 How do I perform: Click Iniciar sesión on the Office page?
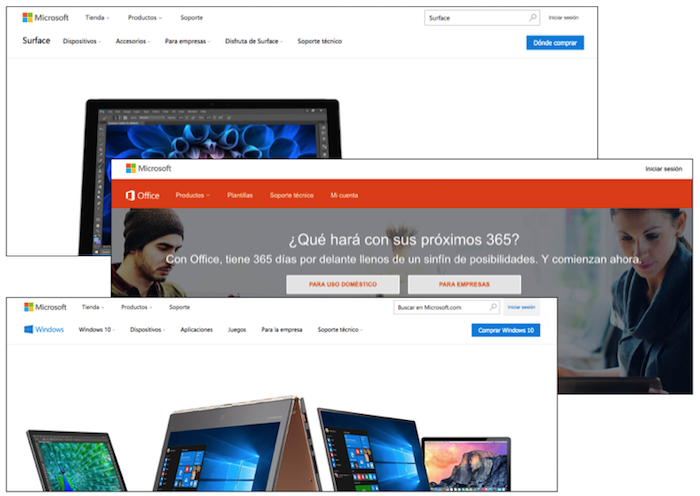click(x=663, y=169)
